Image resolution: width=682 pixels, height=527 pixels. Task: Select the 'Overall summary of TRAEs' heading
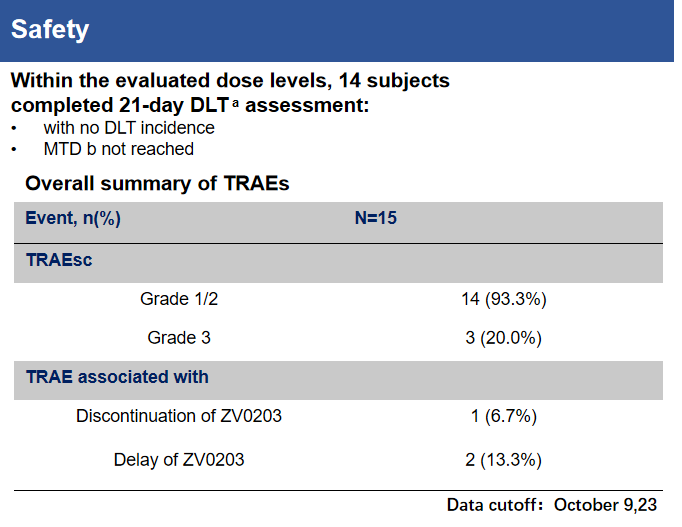(157, 184)
